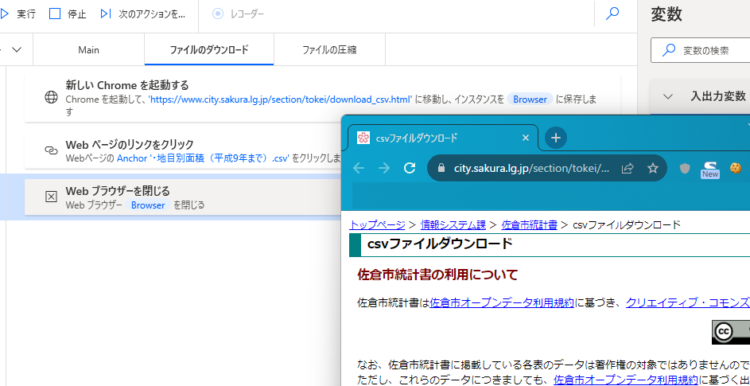750x386 pixels.
Task: Click the Browser variable chip in the close browser action
Action: [148, 205]
